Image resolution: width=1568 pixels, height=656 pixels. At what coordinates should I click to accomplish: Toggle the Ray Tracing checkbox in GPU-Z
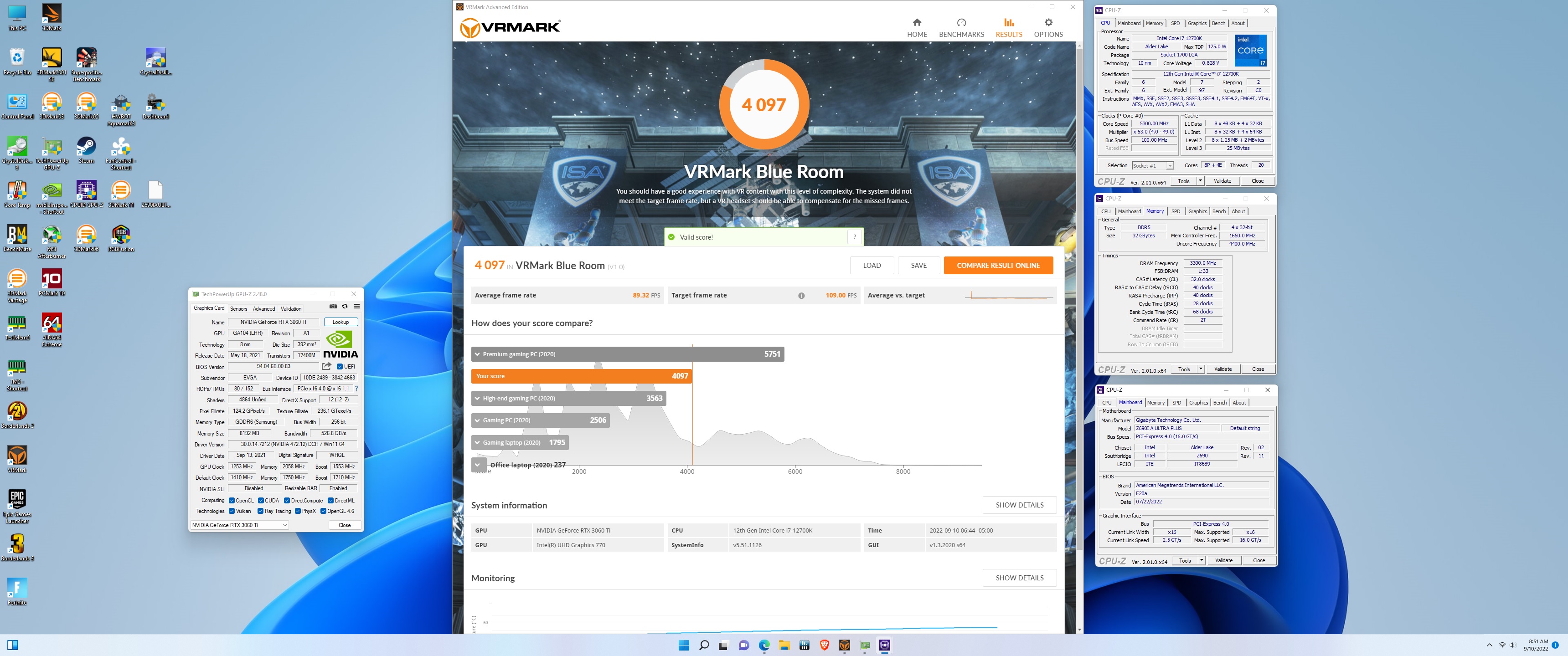261,511
